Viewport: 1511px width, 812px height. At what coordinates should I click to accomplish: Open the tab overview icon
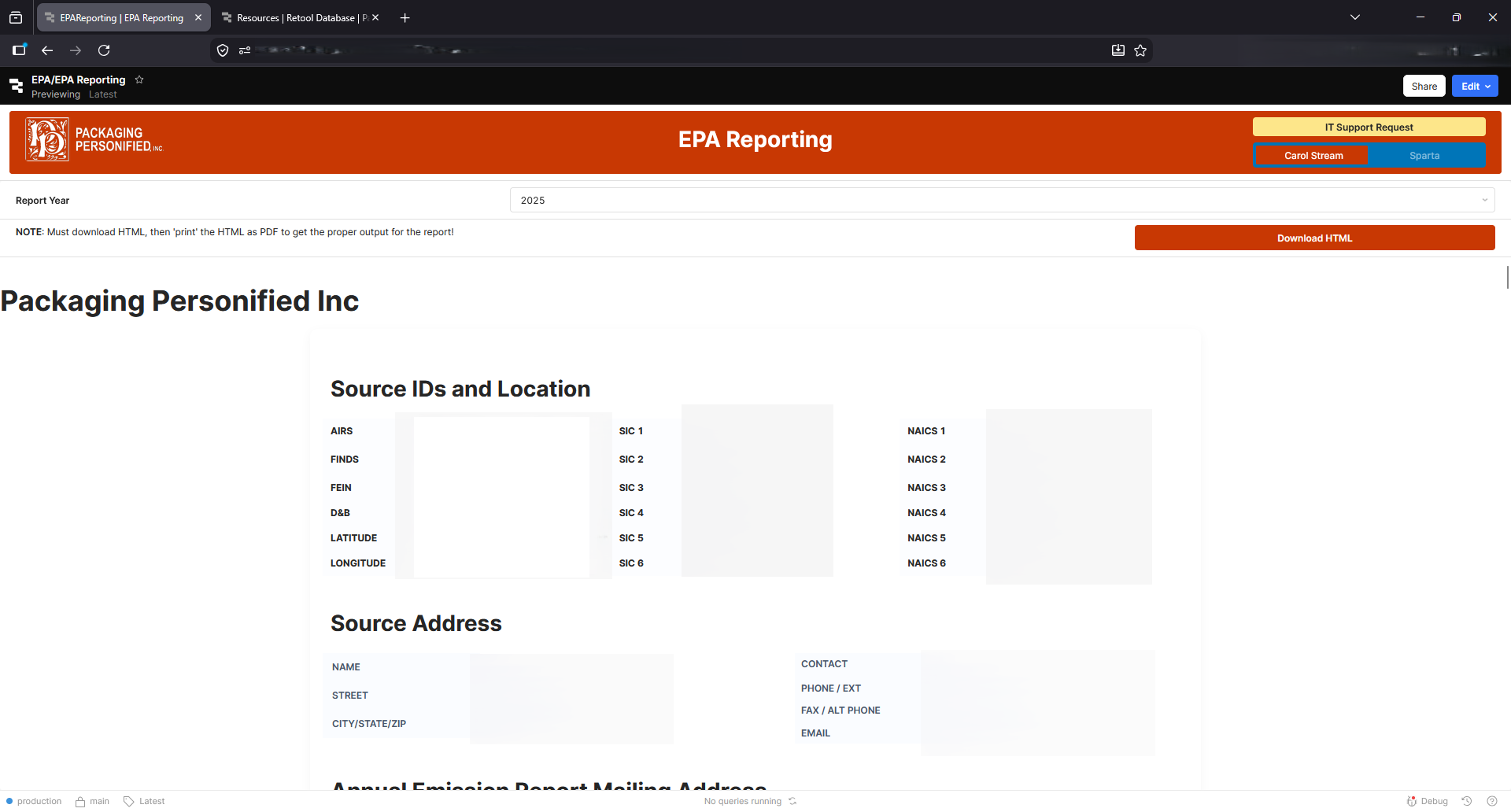16,17
